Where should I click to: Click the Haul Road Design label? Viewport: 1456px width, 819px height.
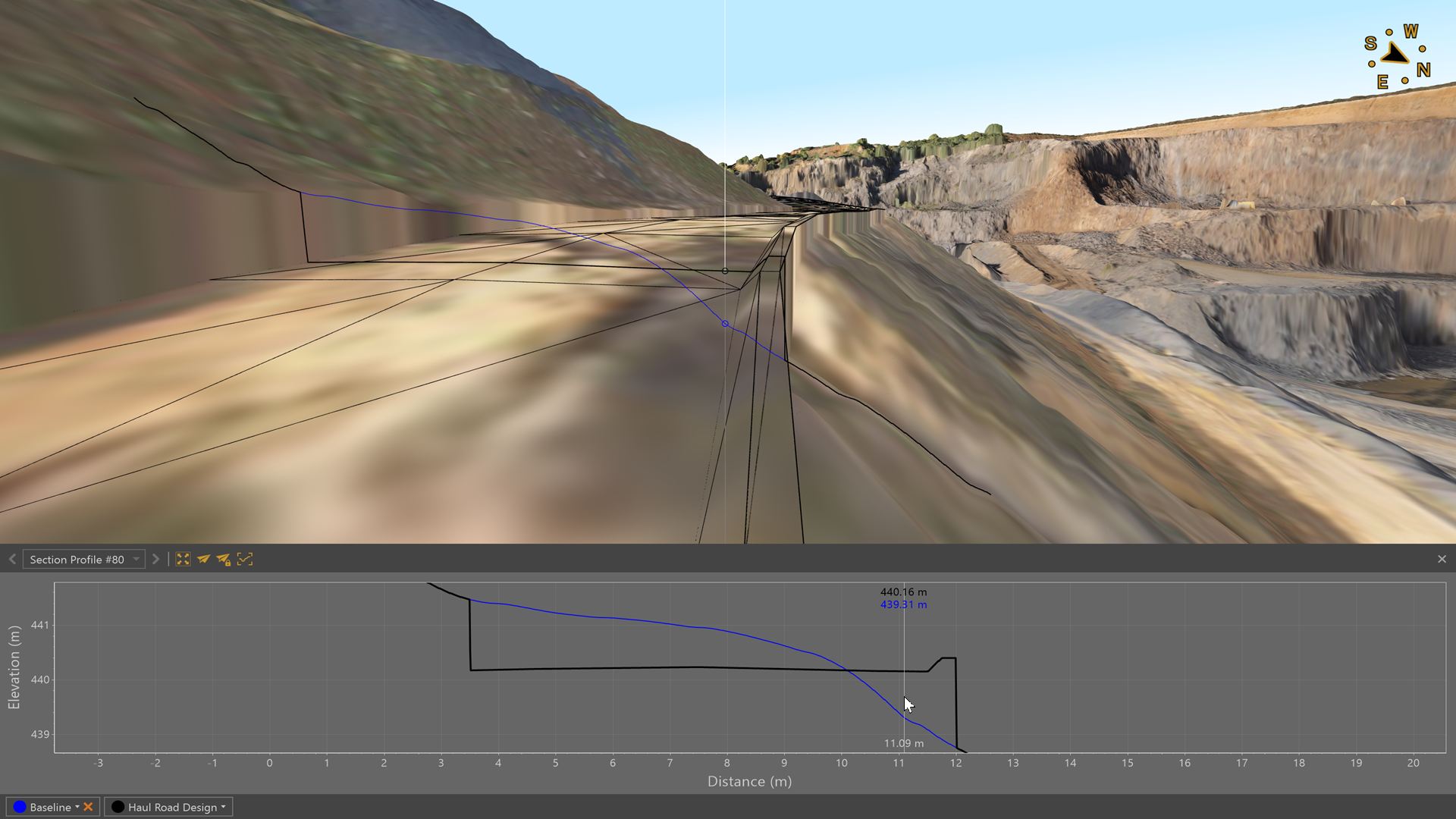(172, 807)
